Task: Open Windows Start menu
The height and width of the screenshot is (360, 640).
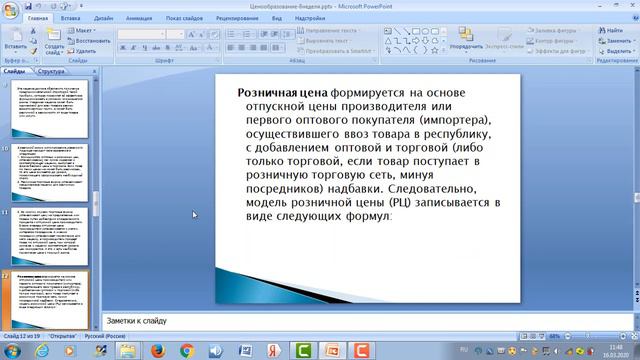Action: [12, 351]
